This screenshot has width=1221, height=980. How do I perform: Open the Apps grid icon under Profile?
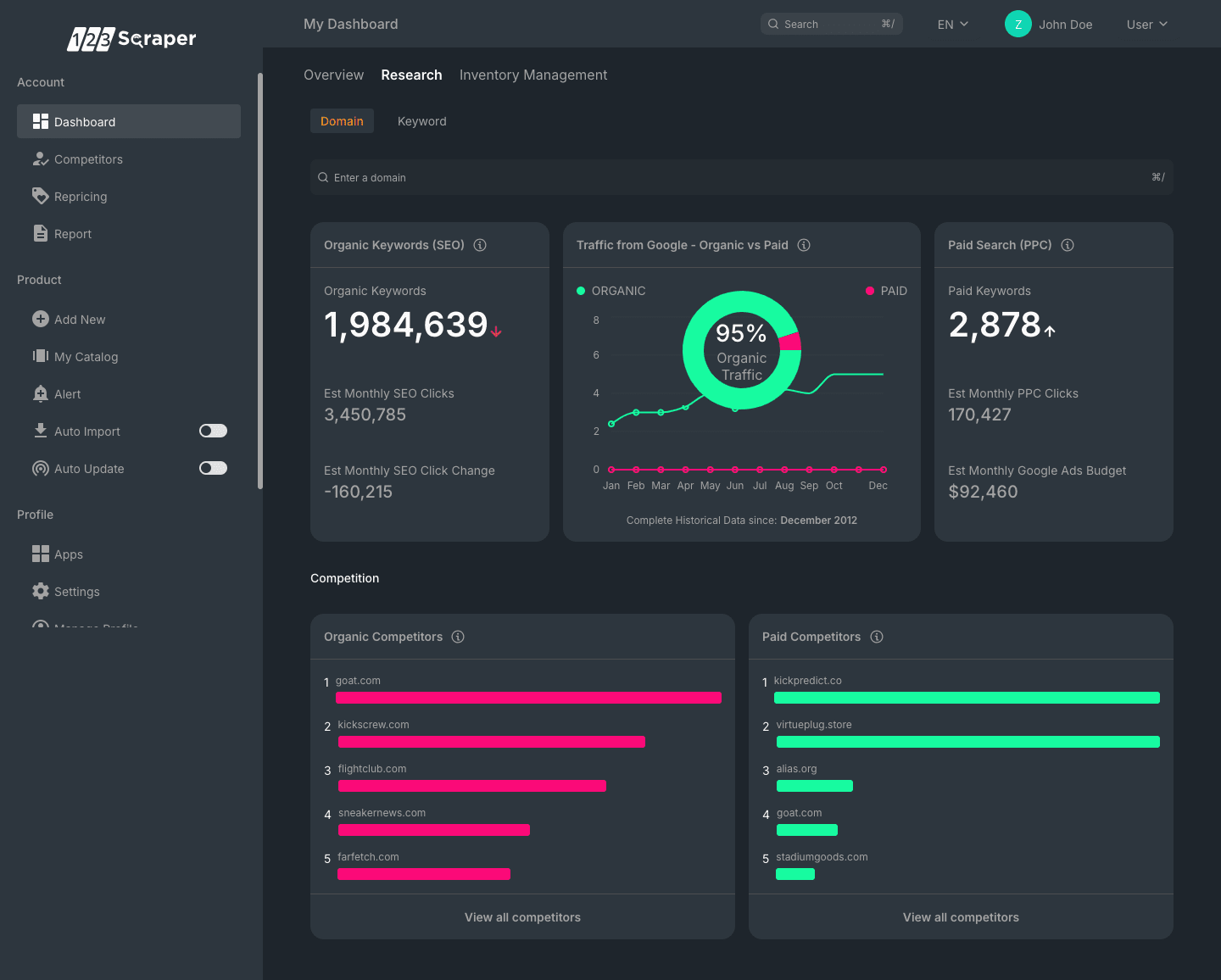point(41,554)
